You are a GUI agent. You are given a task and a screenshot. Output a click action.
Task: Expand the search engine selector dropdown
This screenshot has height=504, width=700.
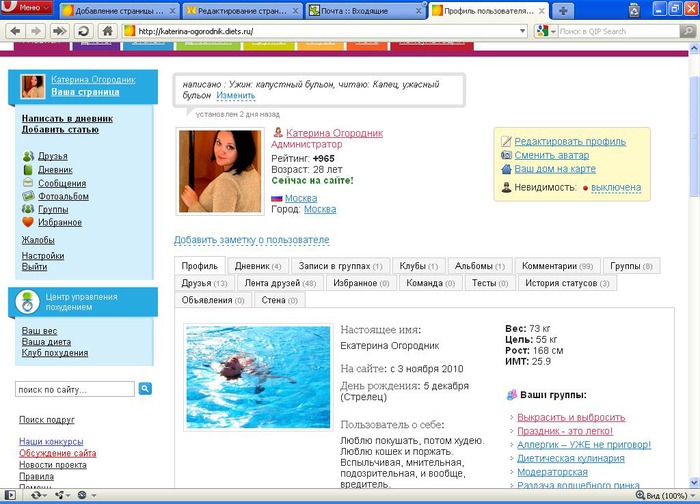click(545, 31)
